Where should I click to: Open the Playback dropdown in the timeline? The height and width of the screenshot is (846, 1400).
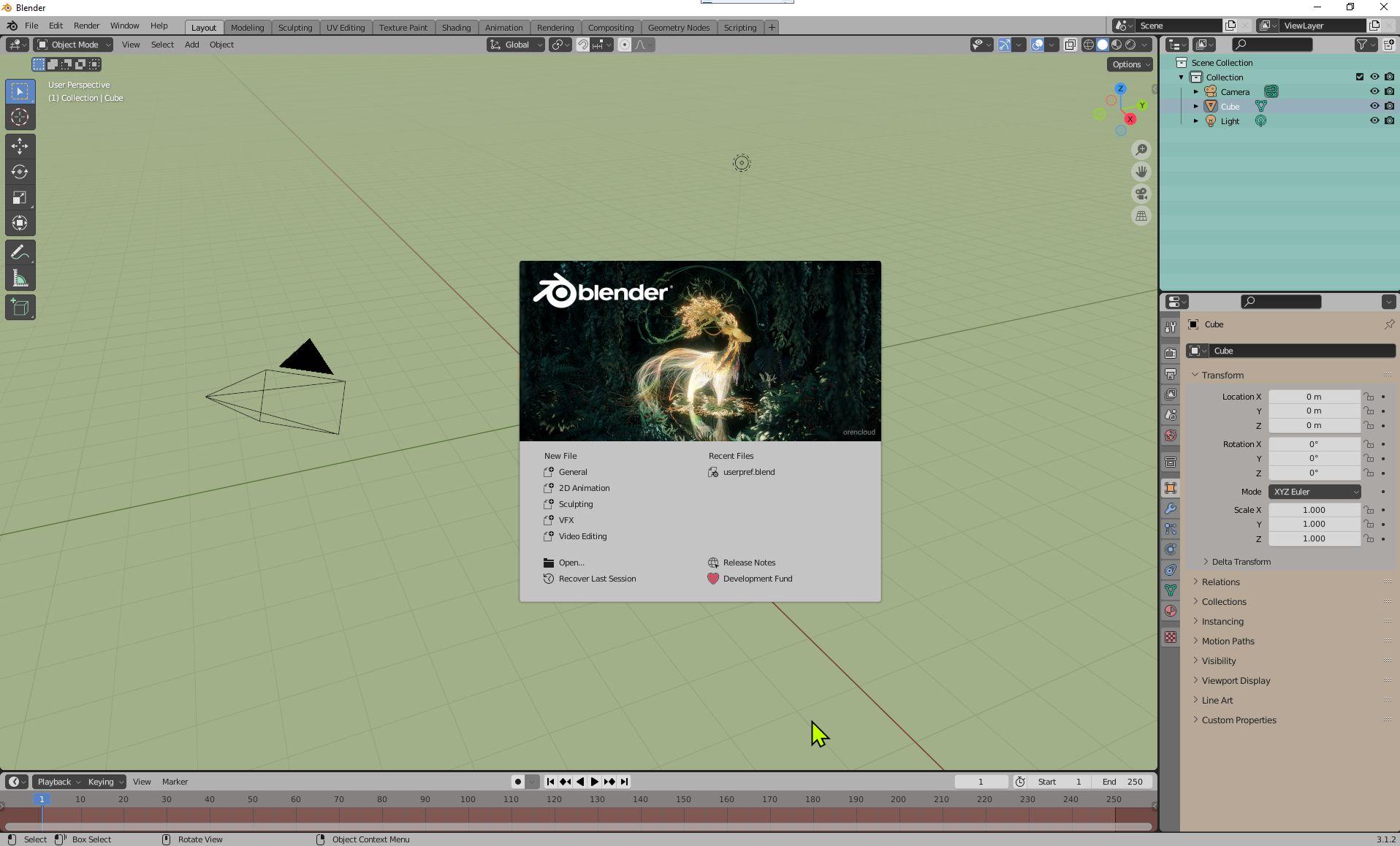58,782
